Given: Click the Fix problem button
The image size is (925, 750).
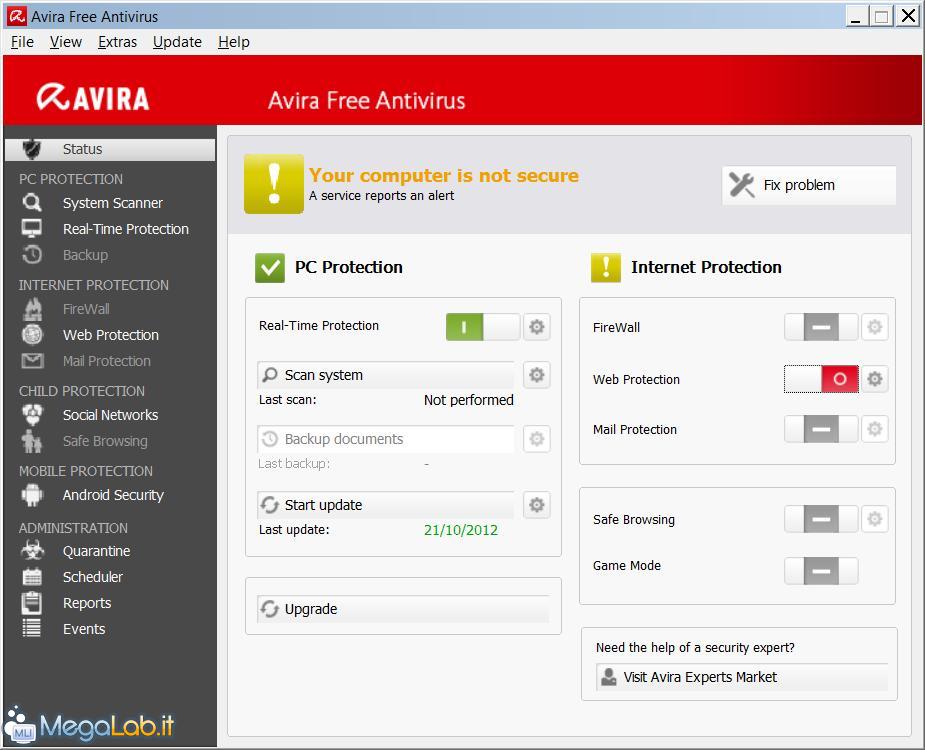Looking at the screenshot, I should [x=809, y=185].
